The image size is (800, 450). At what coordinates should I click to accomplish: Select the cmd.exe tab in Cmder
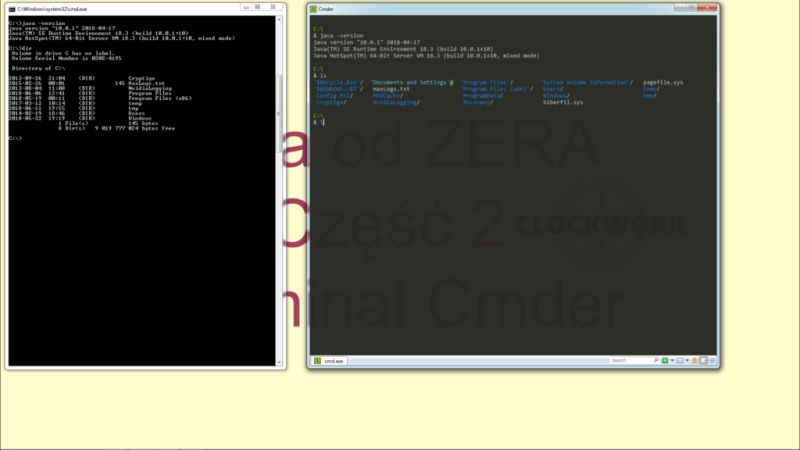[329, 361]
